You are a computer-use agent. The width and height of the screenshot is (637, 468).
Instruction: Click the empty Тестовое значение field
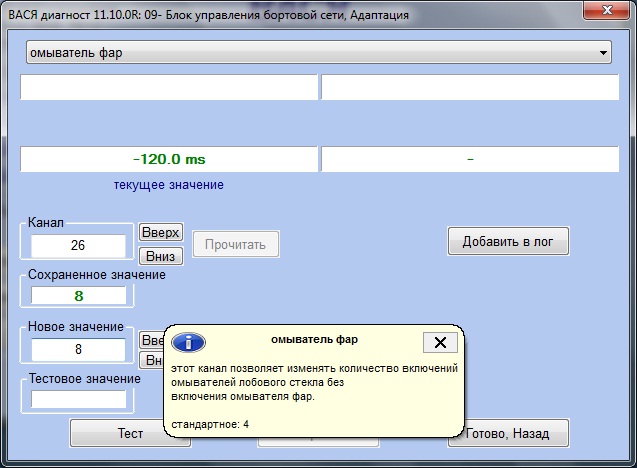point(78,399)
